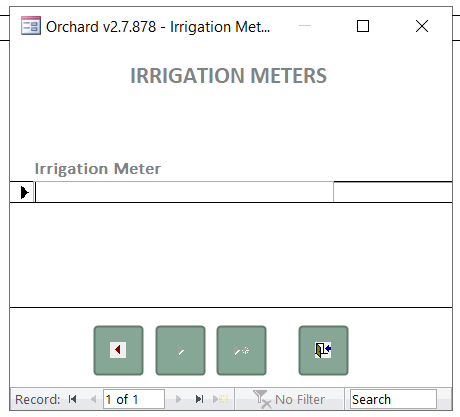This screenshot has height=417, width=460.
Task: Click the current record number box
Action: (134, 399)
